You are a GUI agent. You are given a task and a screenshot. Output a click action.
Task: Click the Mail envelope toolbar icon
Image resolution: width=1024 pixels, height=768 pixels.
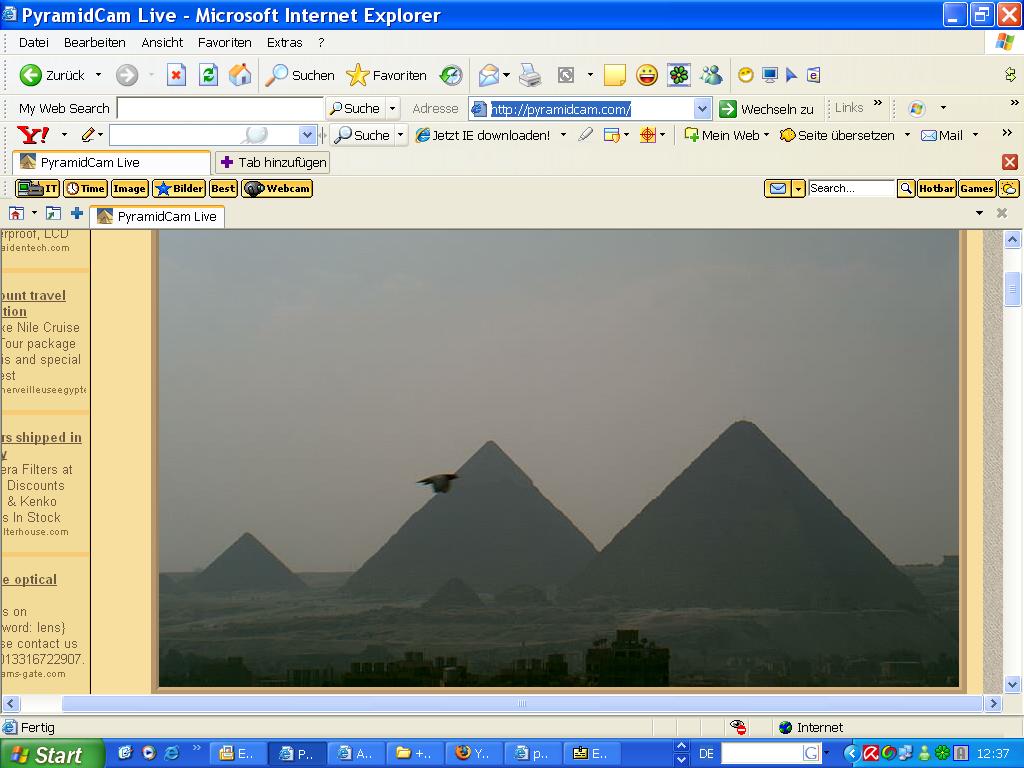[x=488, y=75]
